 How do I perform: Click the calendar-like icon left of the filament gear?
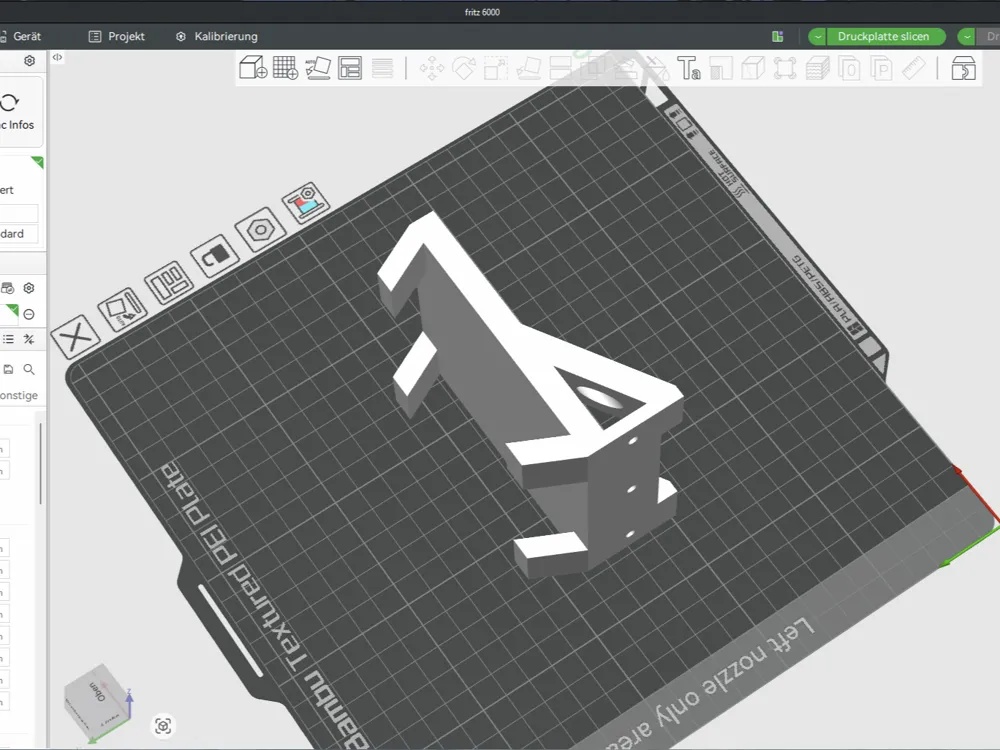(8, 288)
